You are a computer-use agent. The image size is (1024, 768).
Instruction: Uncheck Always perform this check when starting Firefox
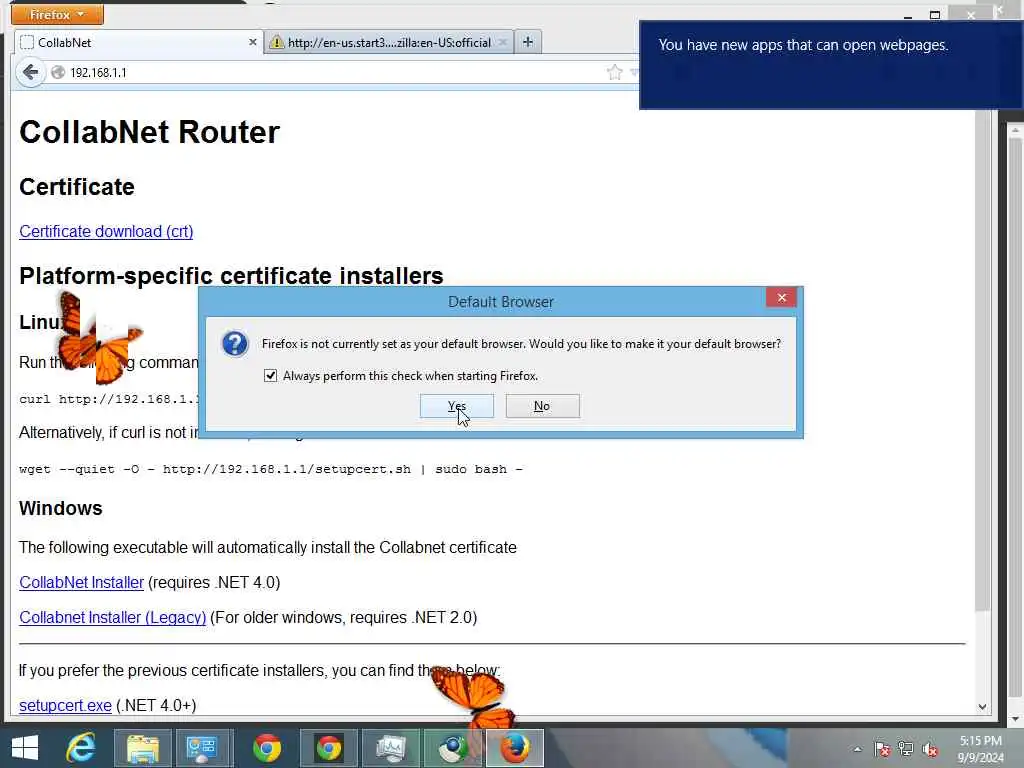coord(270,376)
